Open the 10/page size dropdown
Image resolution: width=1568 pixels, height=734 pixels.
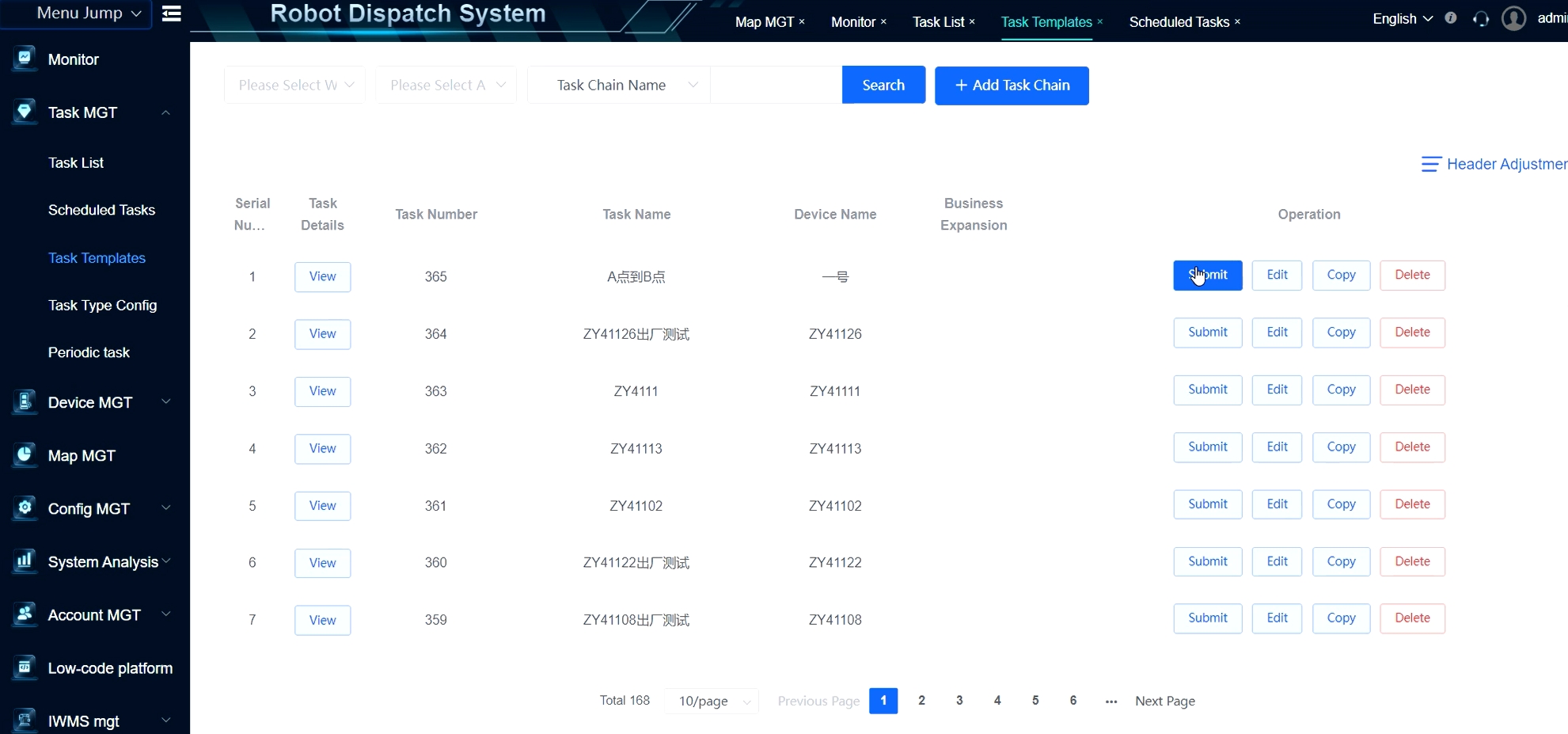coord(712,701)
